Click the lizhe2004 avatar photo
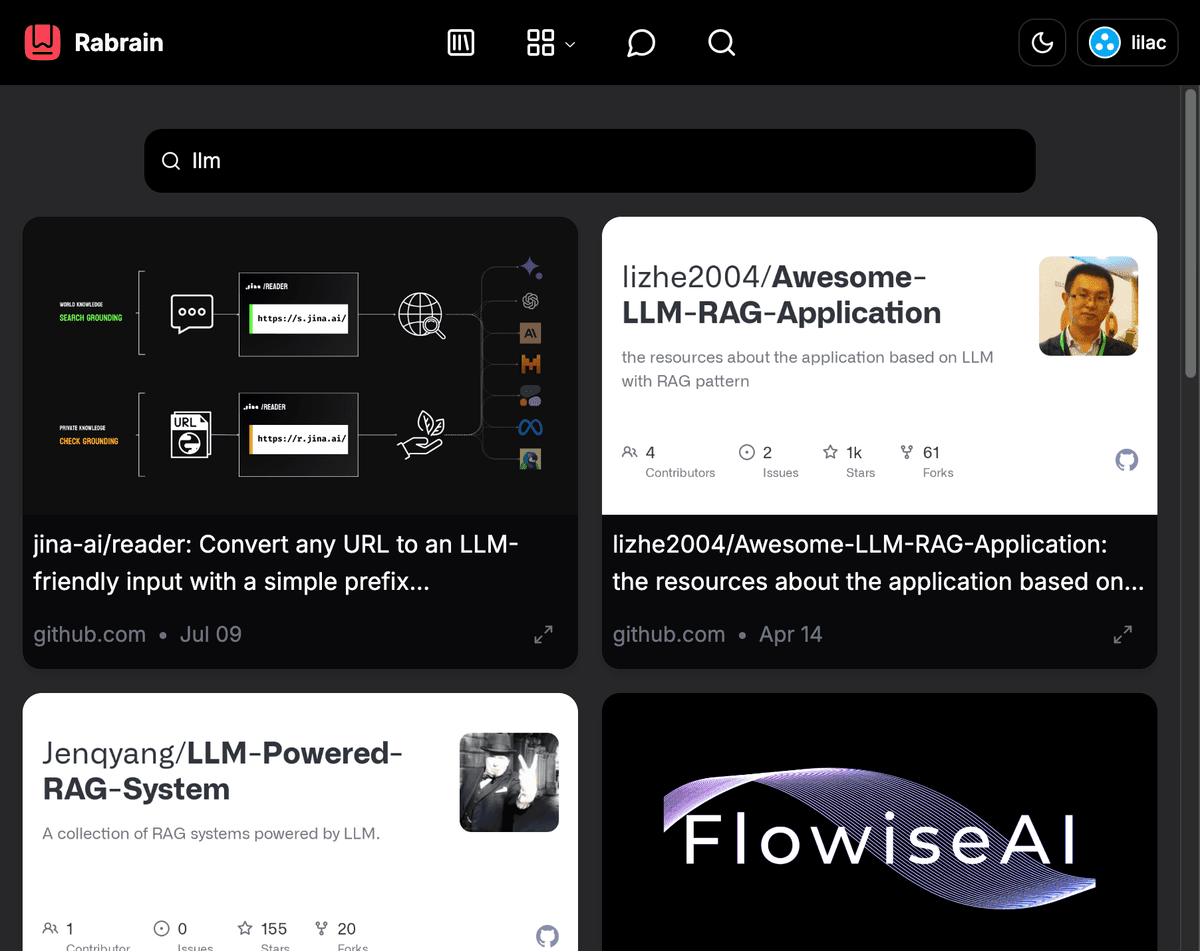 [x=1088, y=306]
